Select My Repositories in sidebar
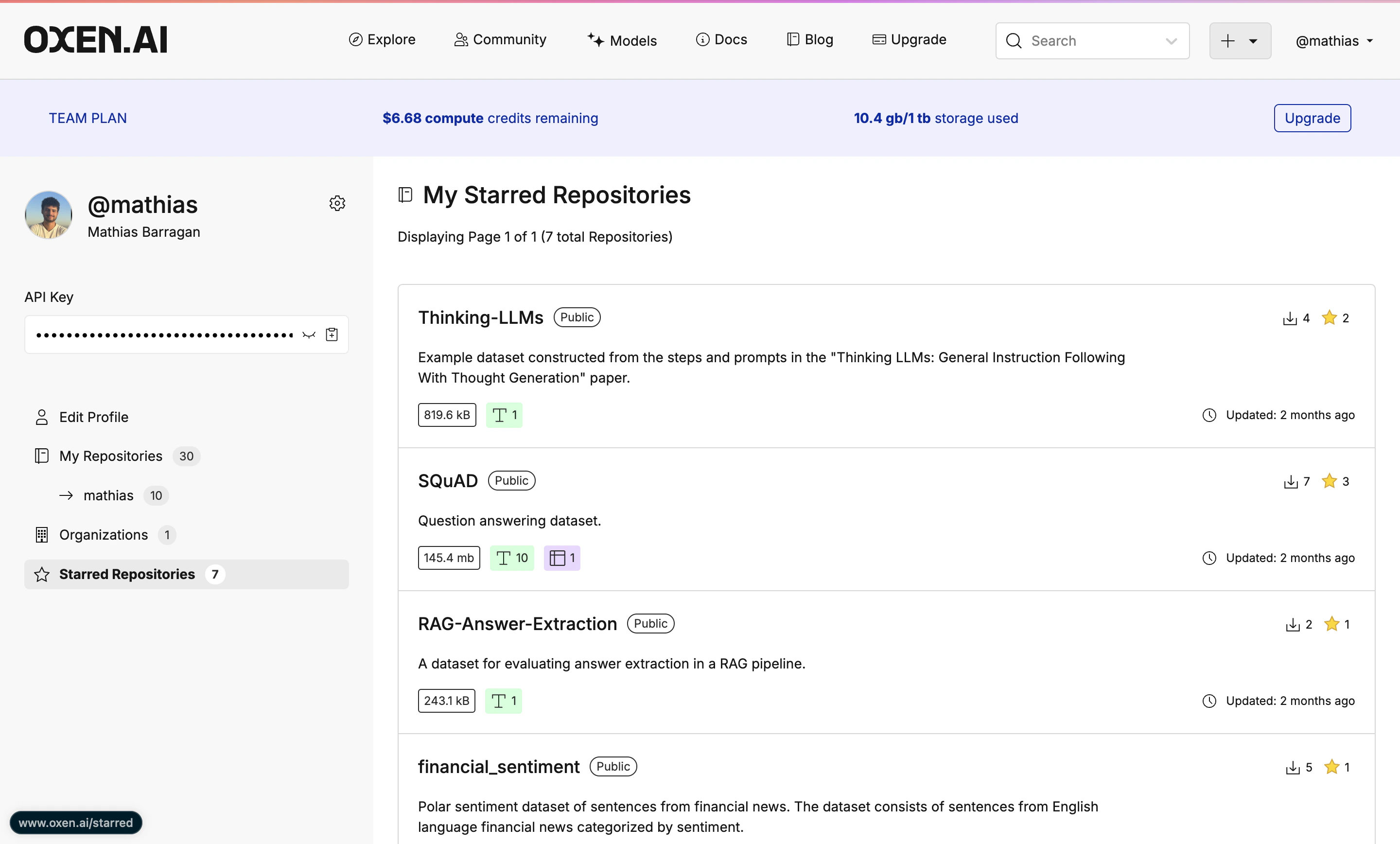1400x844 pixels. click(x=110, y=456)
